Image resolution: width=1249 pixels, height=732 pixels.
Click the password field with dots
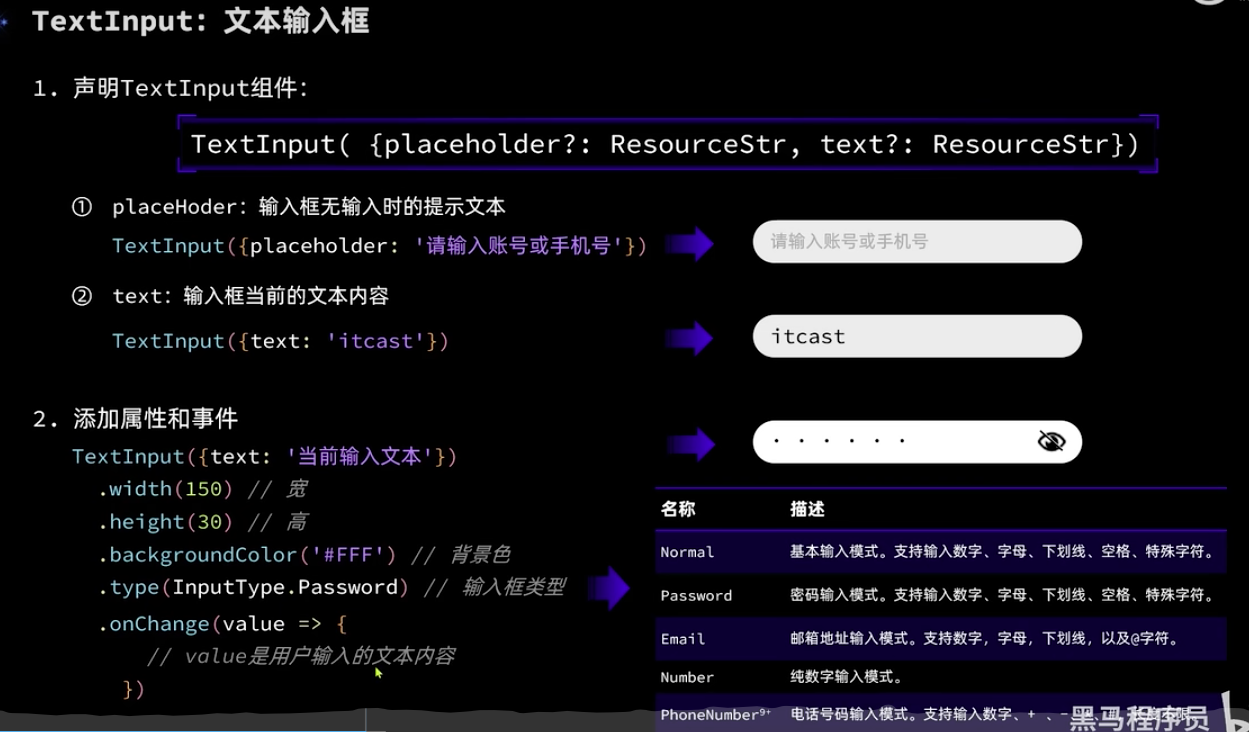coord(890,442)
